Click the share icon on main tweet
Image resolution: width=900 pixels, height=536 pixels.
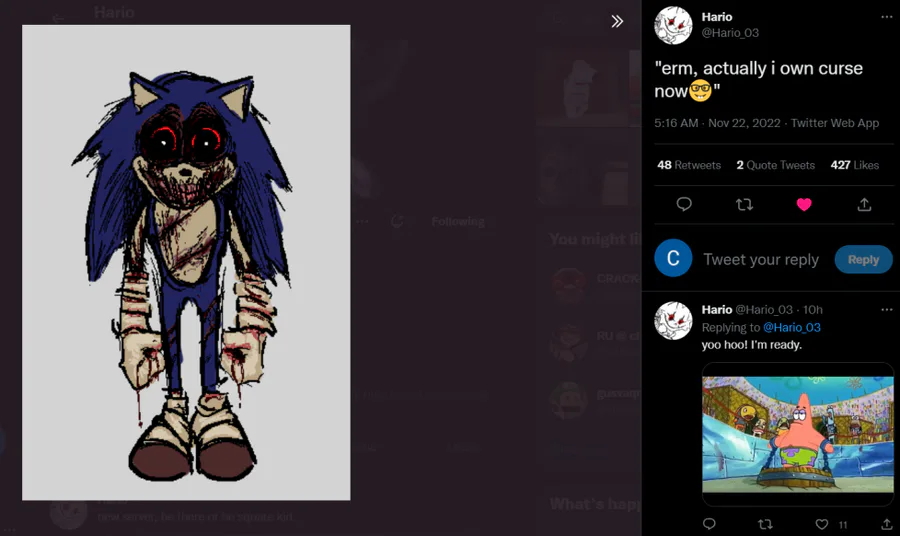[x=864, y=204]
